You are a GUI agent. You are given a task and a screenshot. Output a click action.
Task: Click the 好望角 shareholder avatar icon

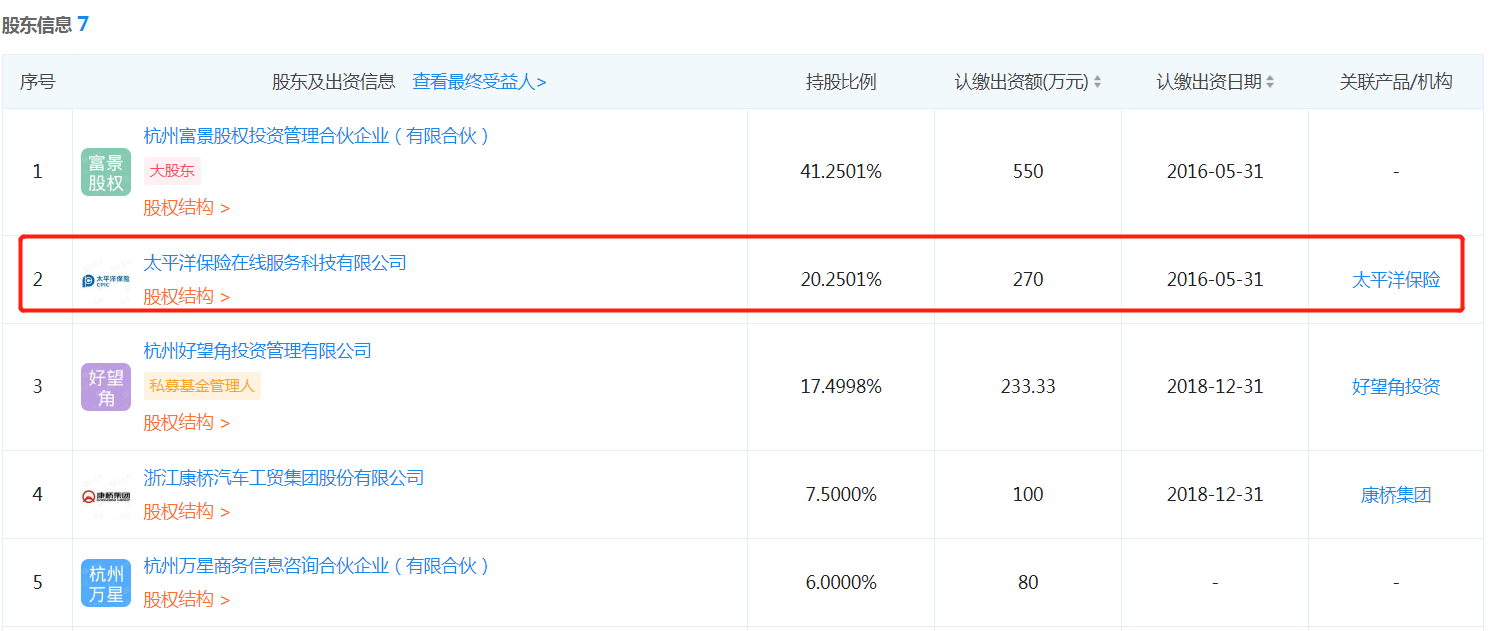(x=105, y=386)
